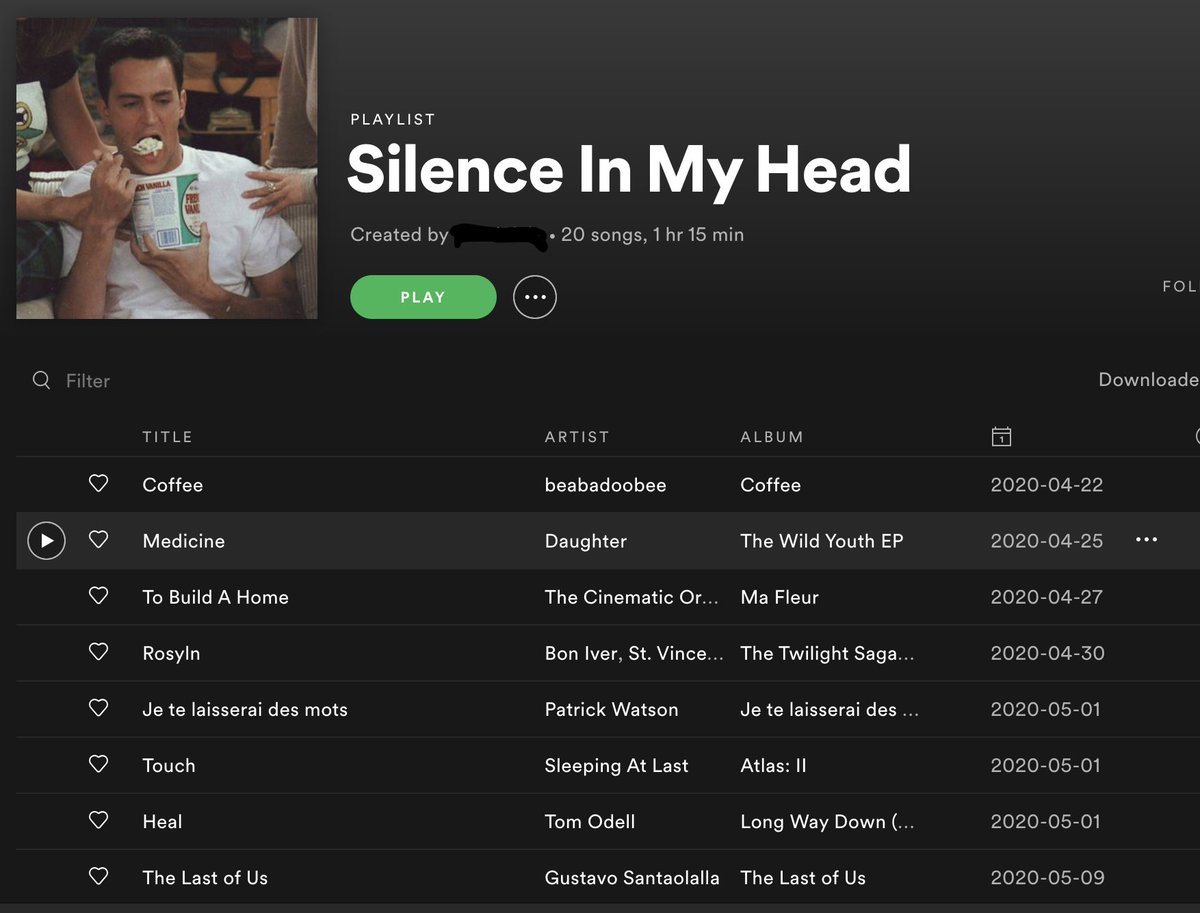Viewport: 1200px width, 913px height.
Task: Open artist Sleeping At Last
Action: pos(617,765)
